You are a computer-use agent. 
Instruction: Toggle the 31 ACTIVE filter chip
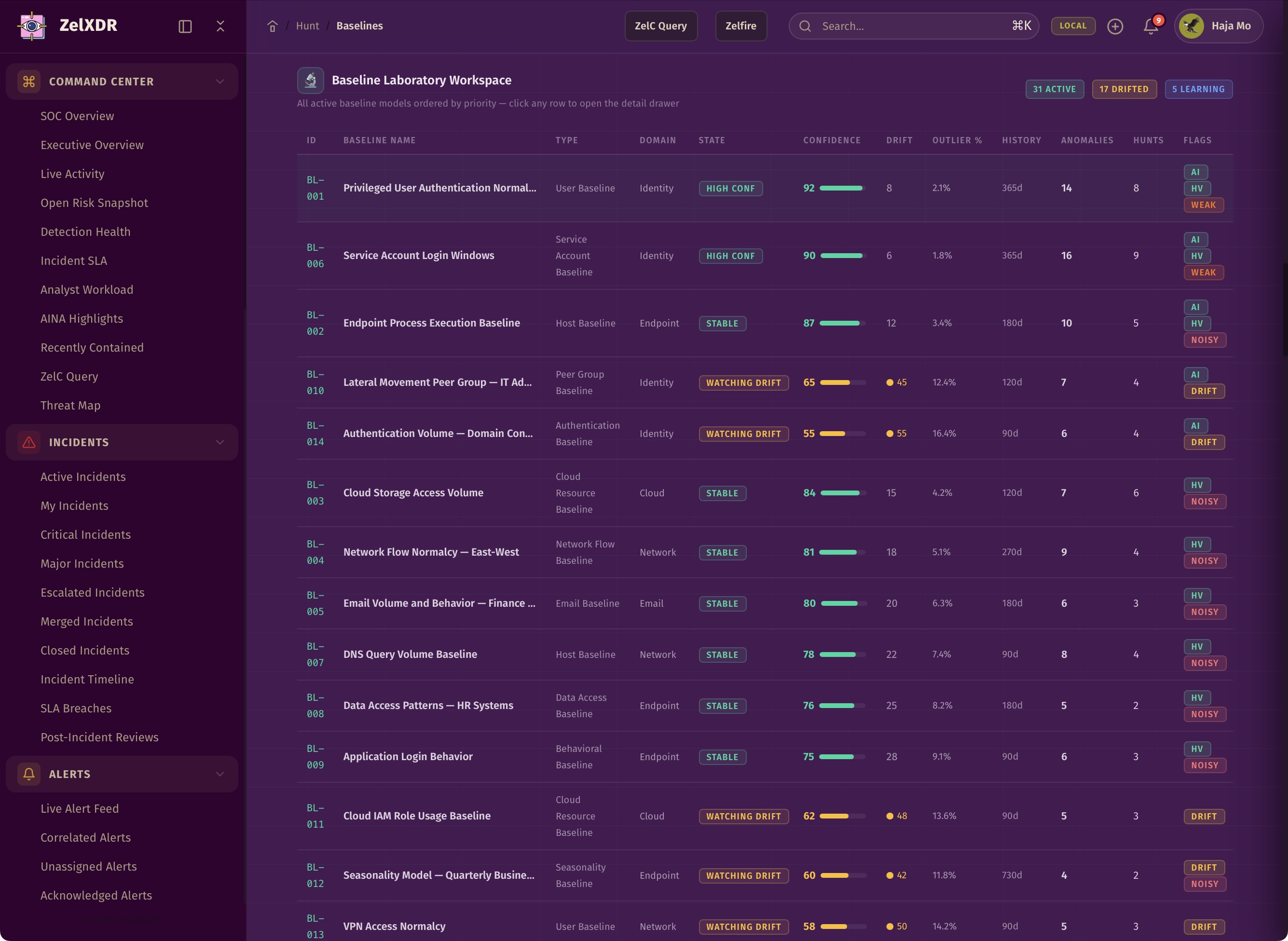[x=1054, y=89]
